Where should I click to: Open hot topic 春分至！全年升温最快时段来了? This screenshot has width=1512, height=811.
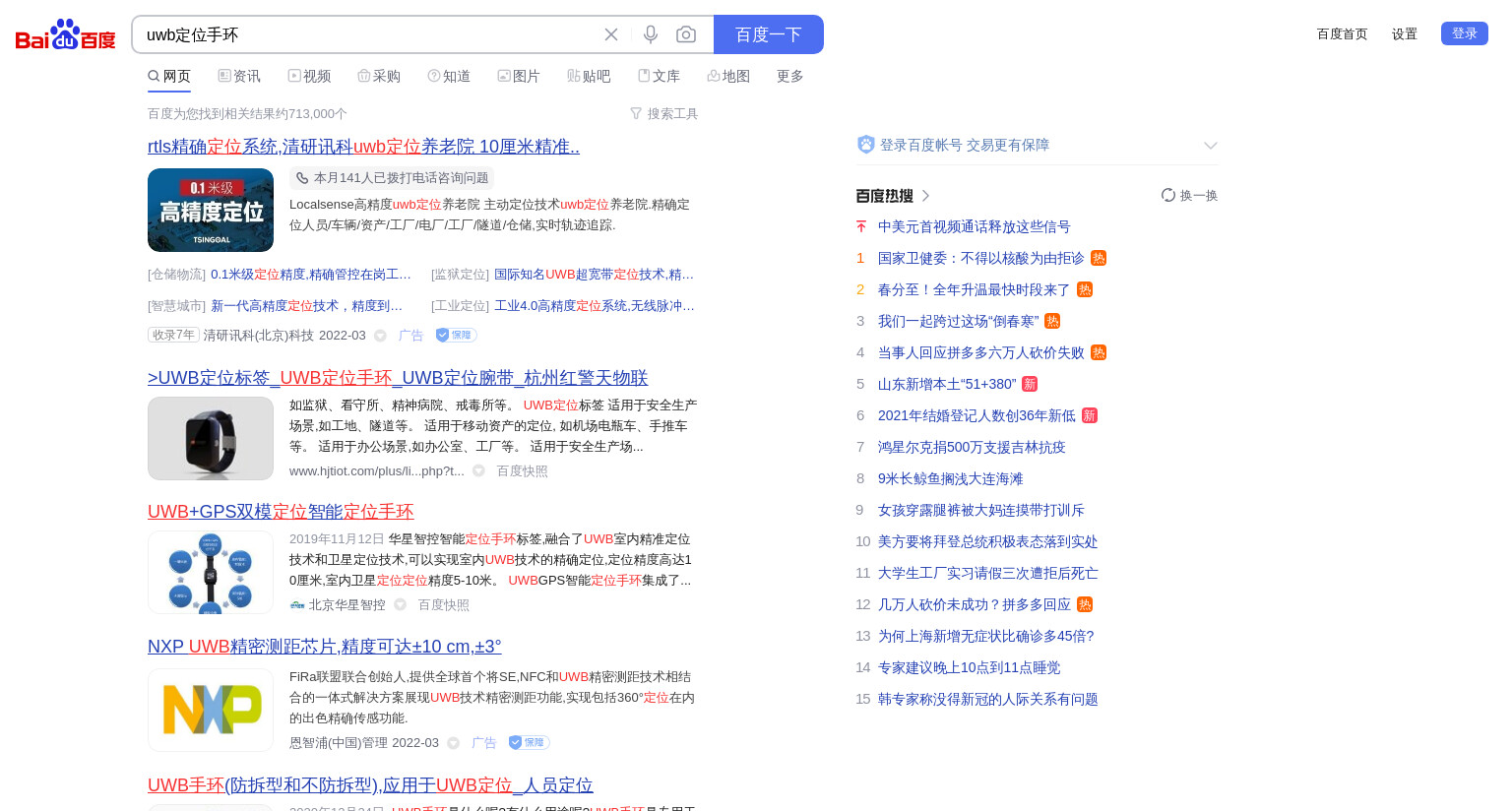coord(974,289)
